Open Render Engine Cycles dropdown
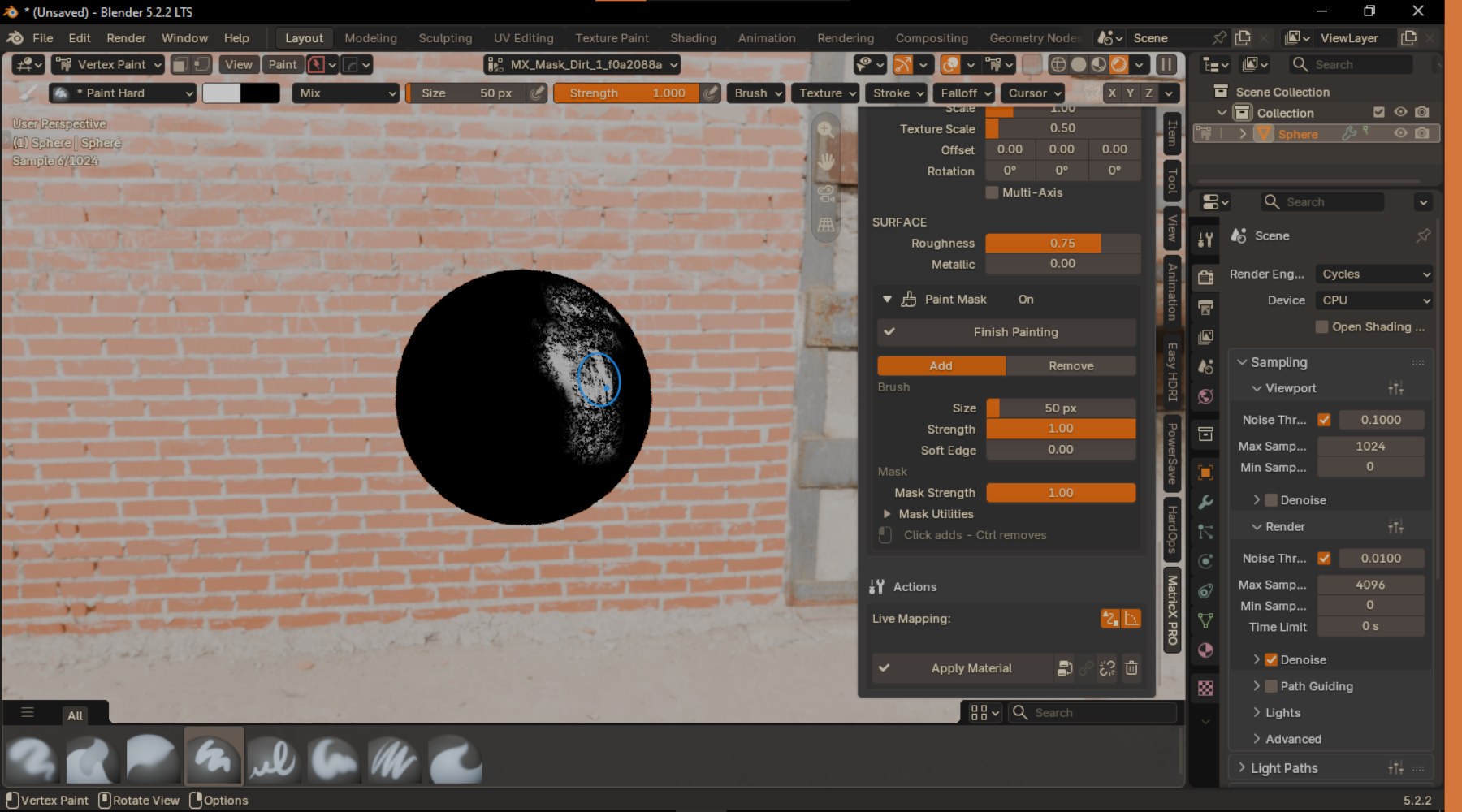The image size is (1462, 812). (x=1374, y=274)
